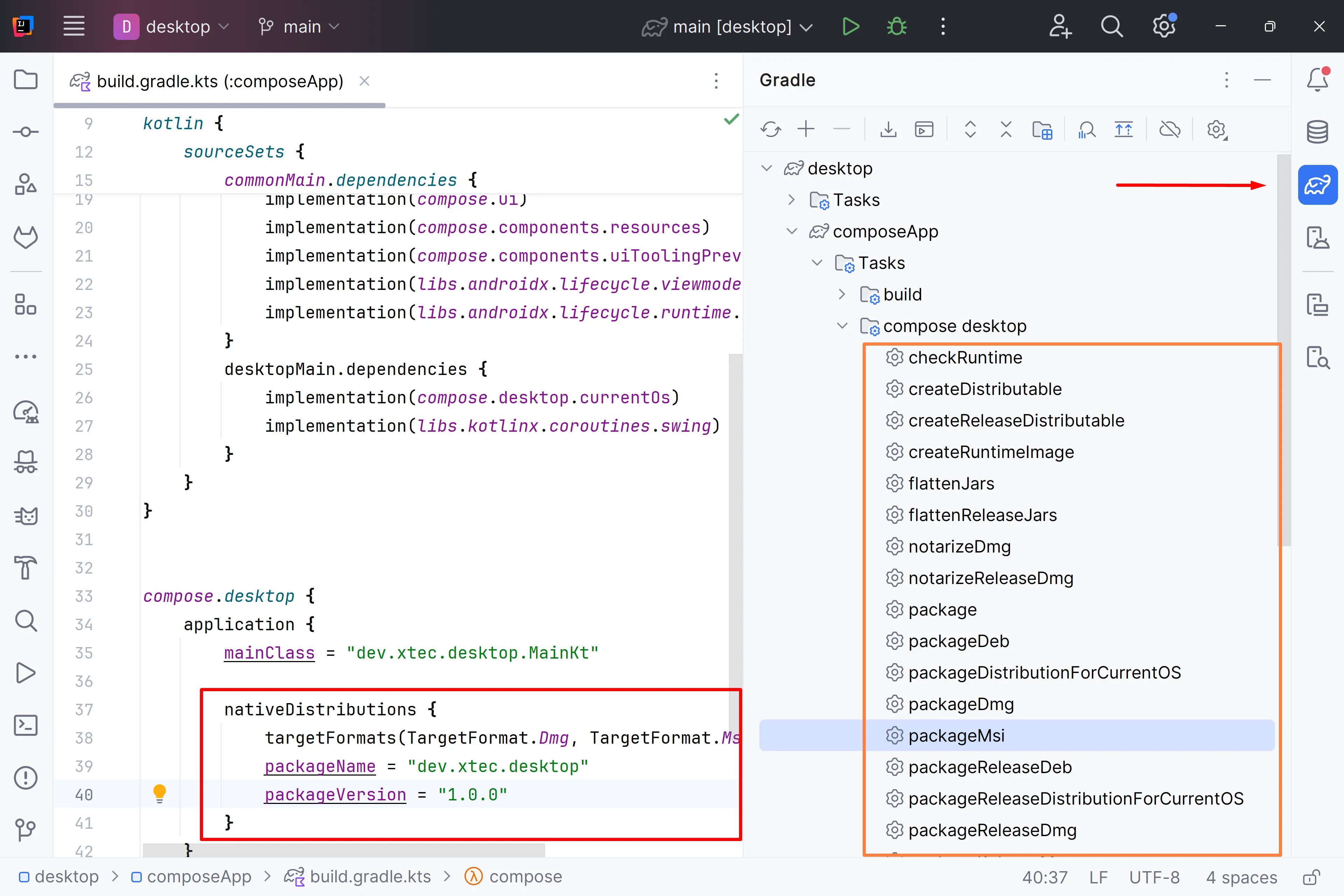
Task: Open Gradle build tool settings gear
Action: [x=1217, y=130]
